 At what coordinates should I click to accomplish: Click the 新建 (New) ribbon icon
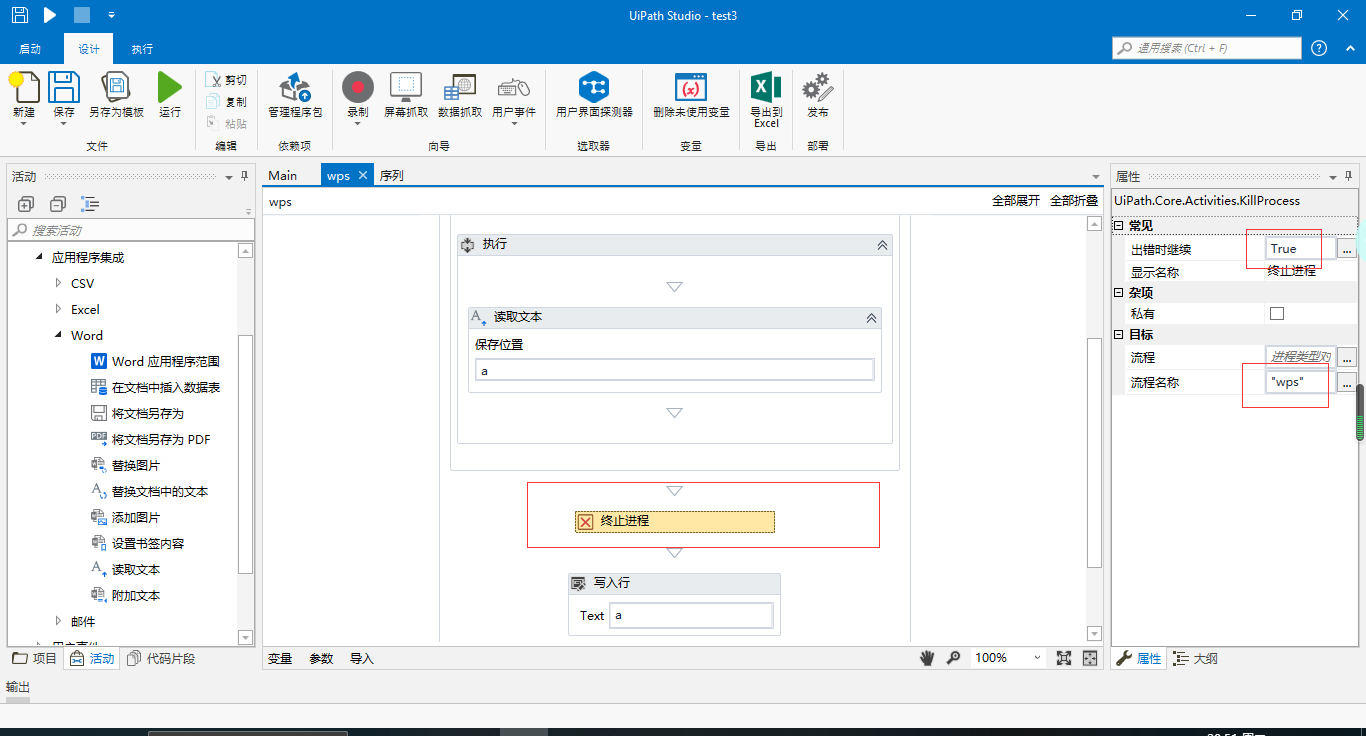pos(24,90)
